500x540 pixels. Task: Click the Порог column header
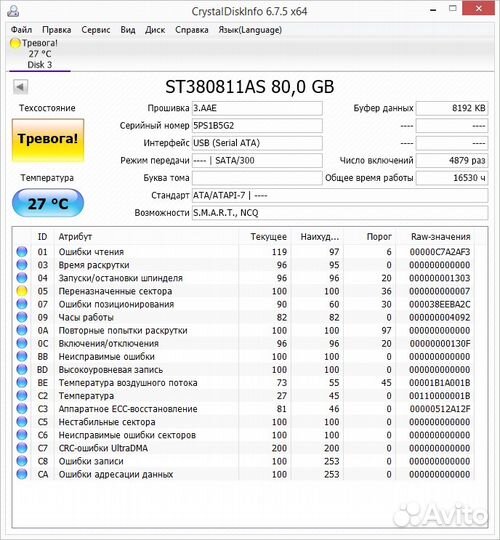click(x=379, y=237)
